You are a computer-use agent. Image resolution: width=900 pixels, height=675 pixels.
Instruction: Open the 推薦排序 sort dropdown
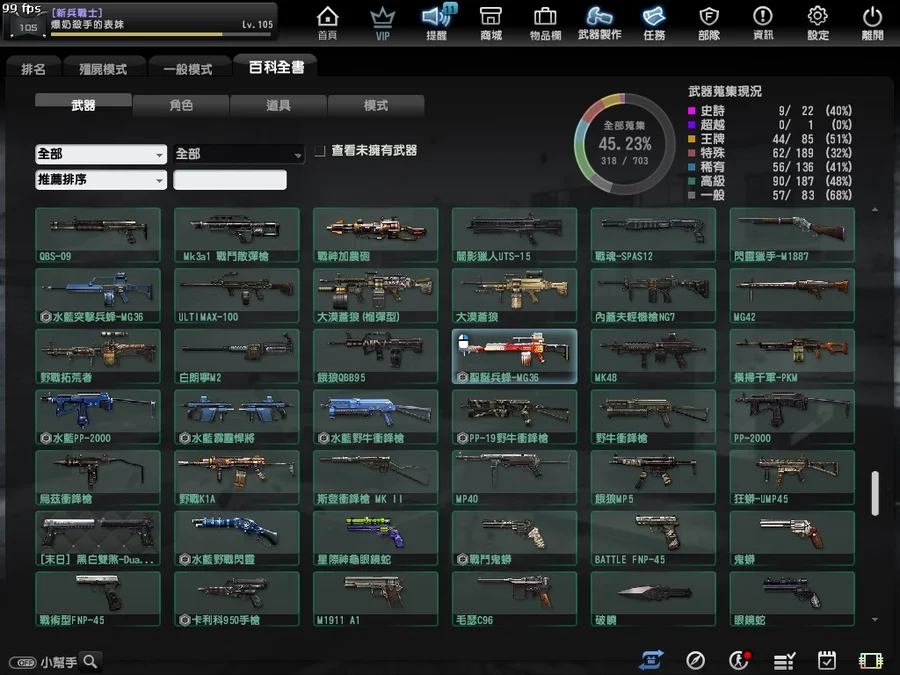(101, 180)
